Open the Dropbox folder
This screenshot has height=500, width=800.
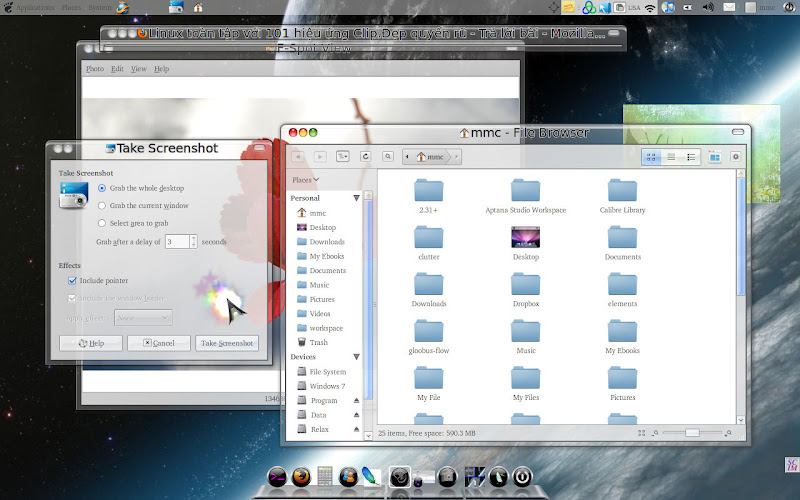[x=526, y=290]
